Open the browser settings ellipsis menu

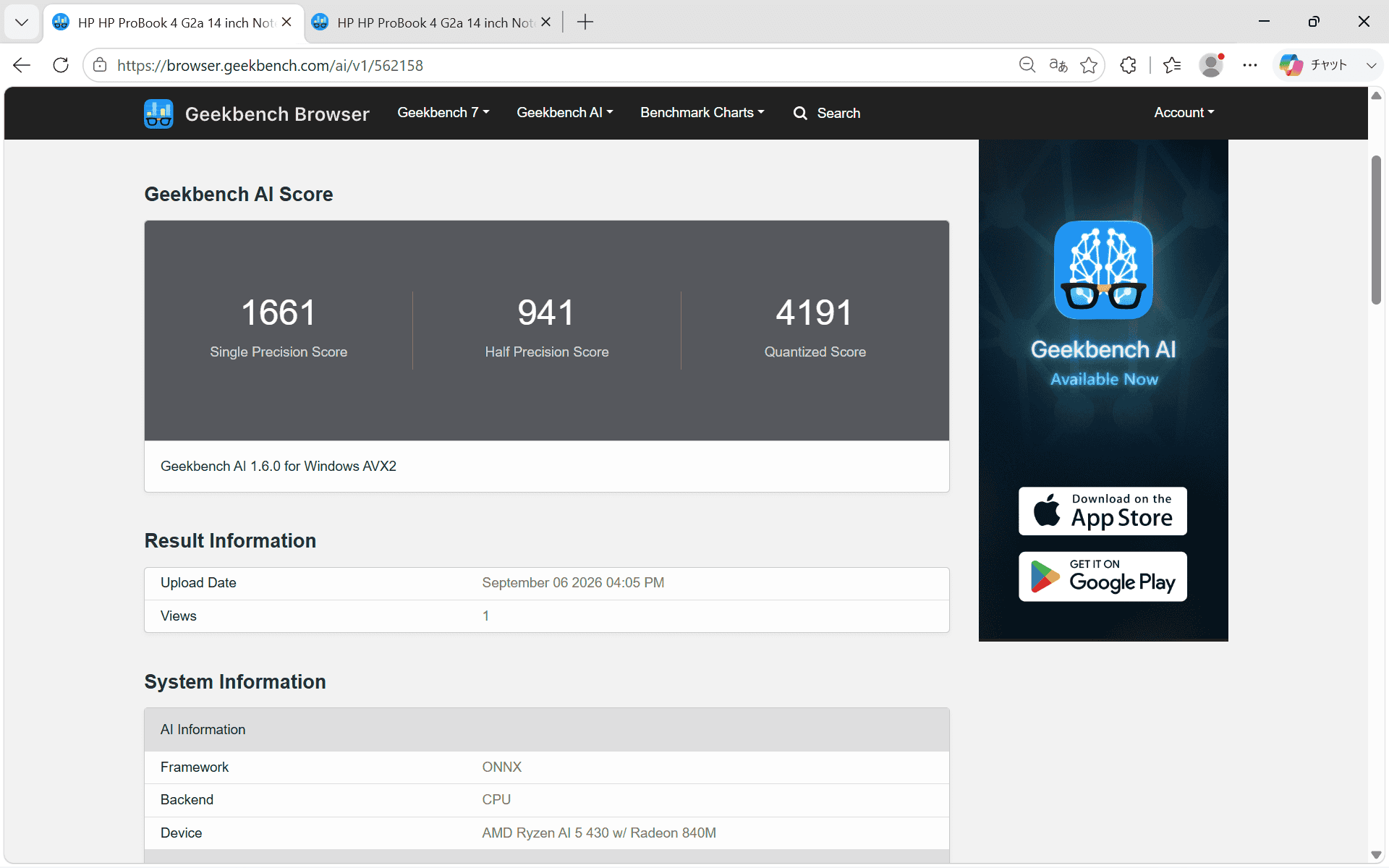[1250, 65]
